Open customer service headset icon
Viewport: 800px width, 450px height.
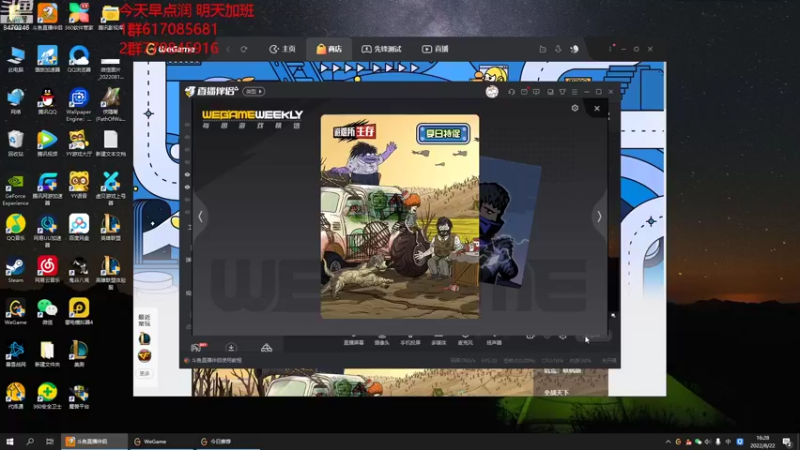pyautogui.click(x=511, y=92)
